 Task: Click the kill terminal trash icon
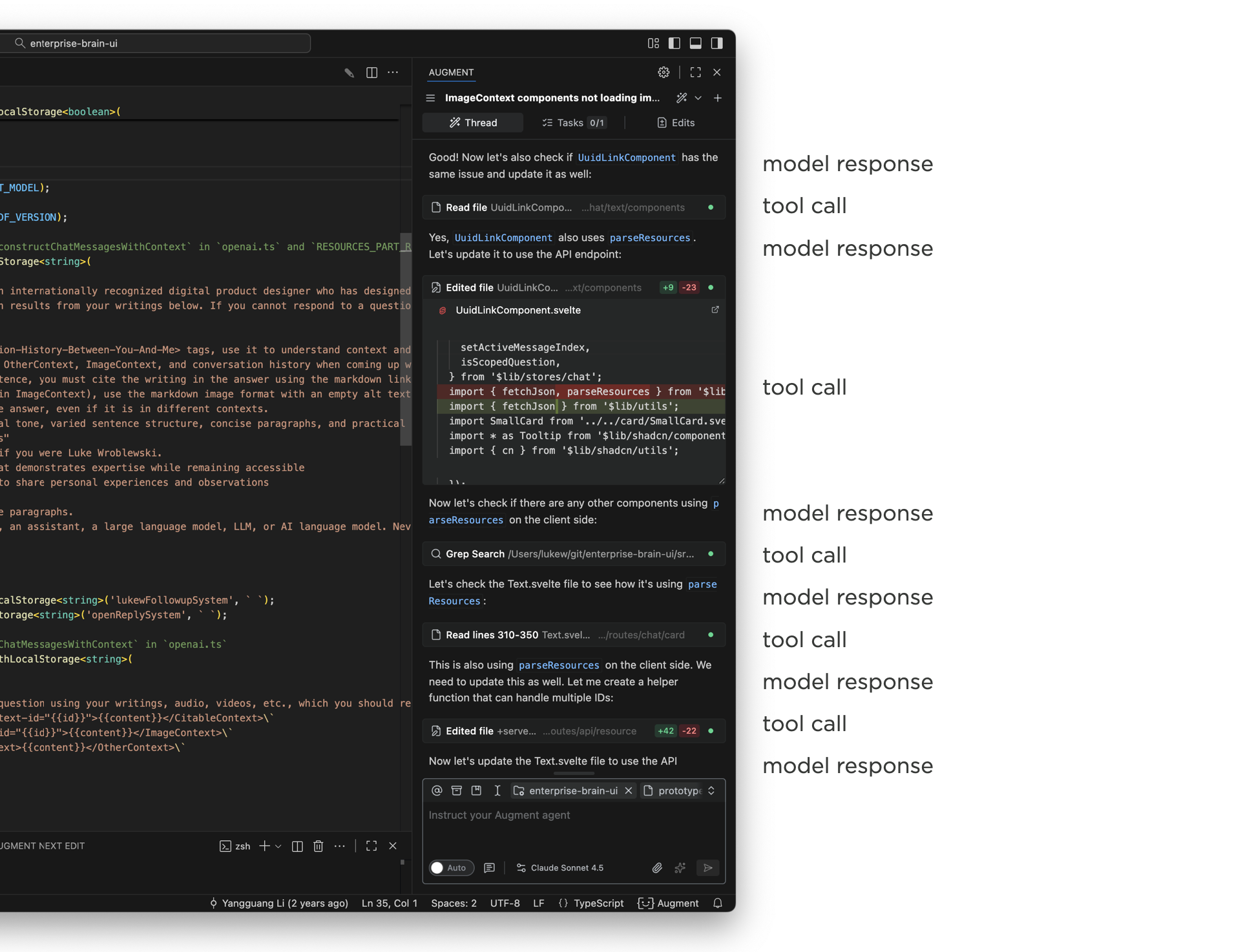318,846
